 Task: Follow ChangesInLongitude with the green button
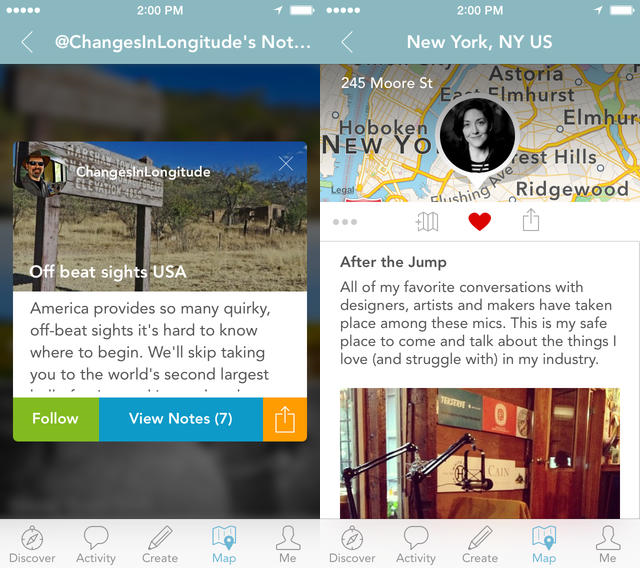(x=56, y=419)
